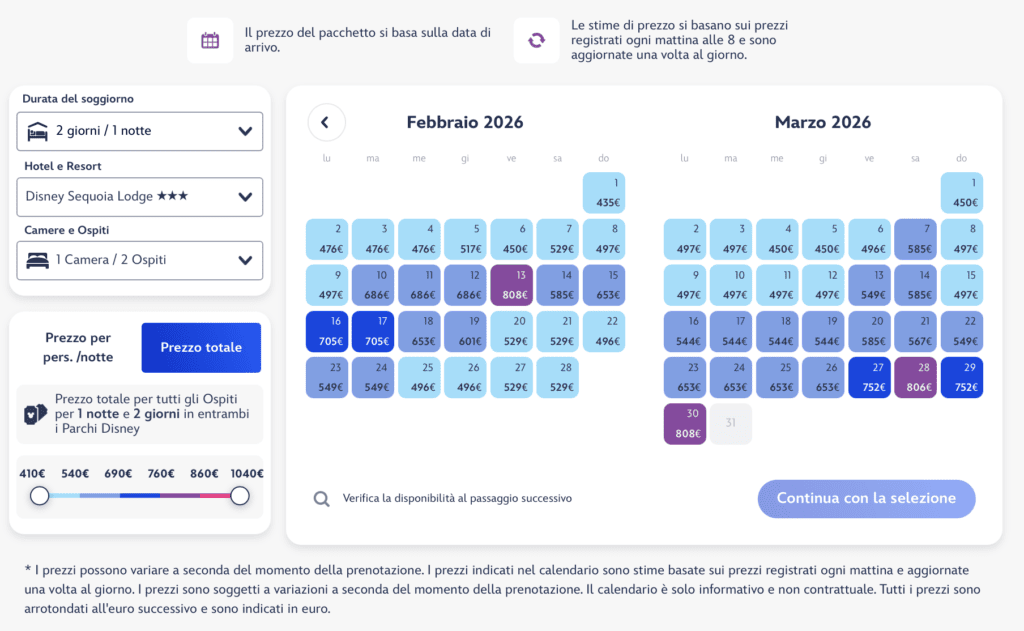Click the bed icon in the stay duration field
The width and height of the screenshot is (1024, 631).
coord(37,131)
